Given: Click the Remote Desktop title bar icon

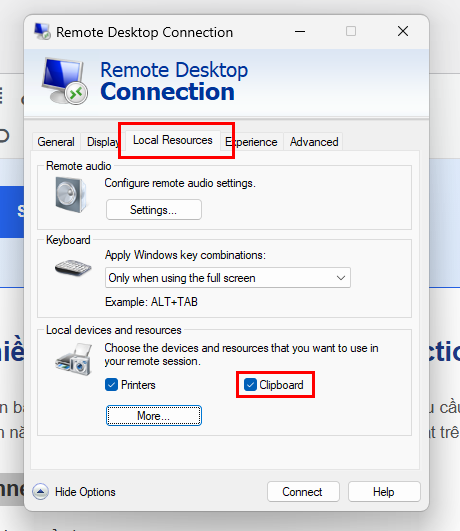Looking at the screenshot, I should tap(42, 31).
